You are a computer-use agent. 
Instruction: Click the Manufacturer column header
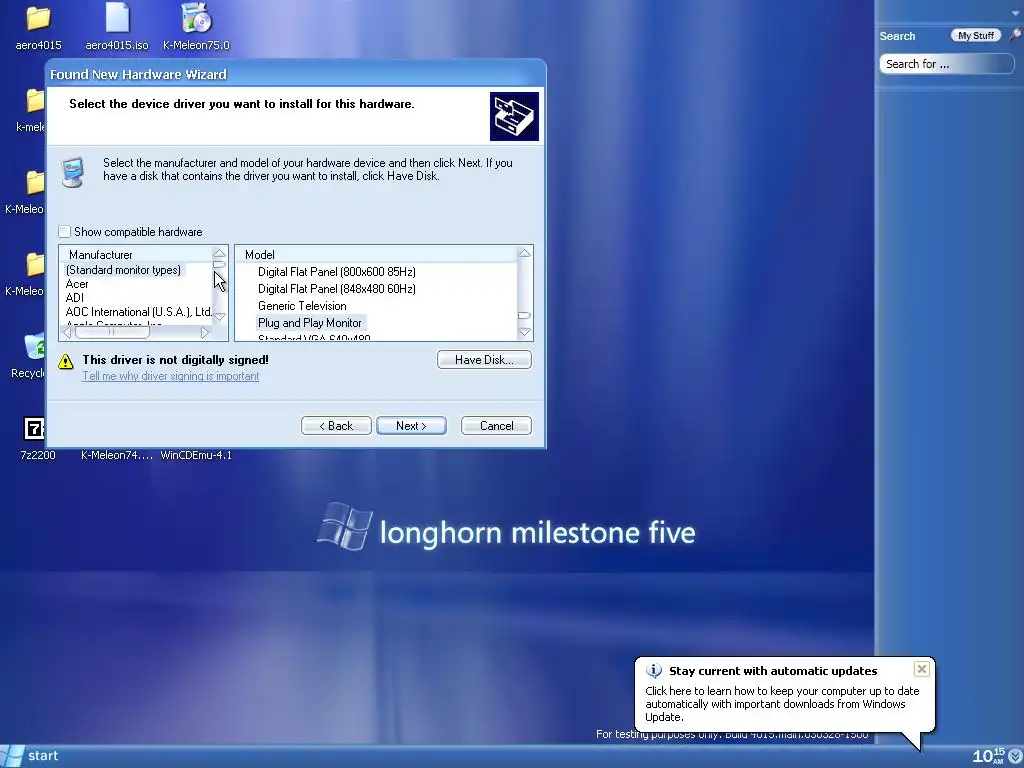pos(136,255)
